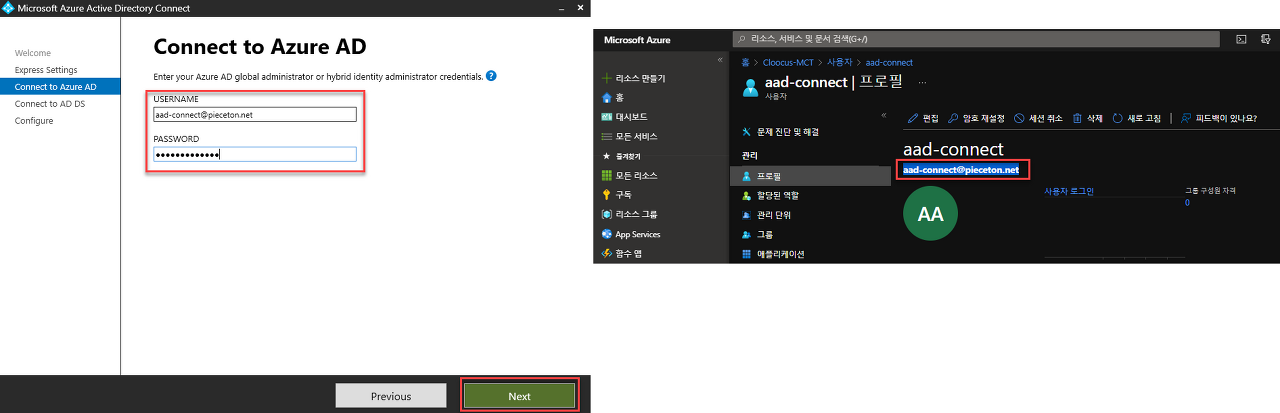The width and height of the screenshot is (1280, 413).
Task: Collapse the Azure portal left navigation menu
Action: coord(720,61)
